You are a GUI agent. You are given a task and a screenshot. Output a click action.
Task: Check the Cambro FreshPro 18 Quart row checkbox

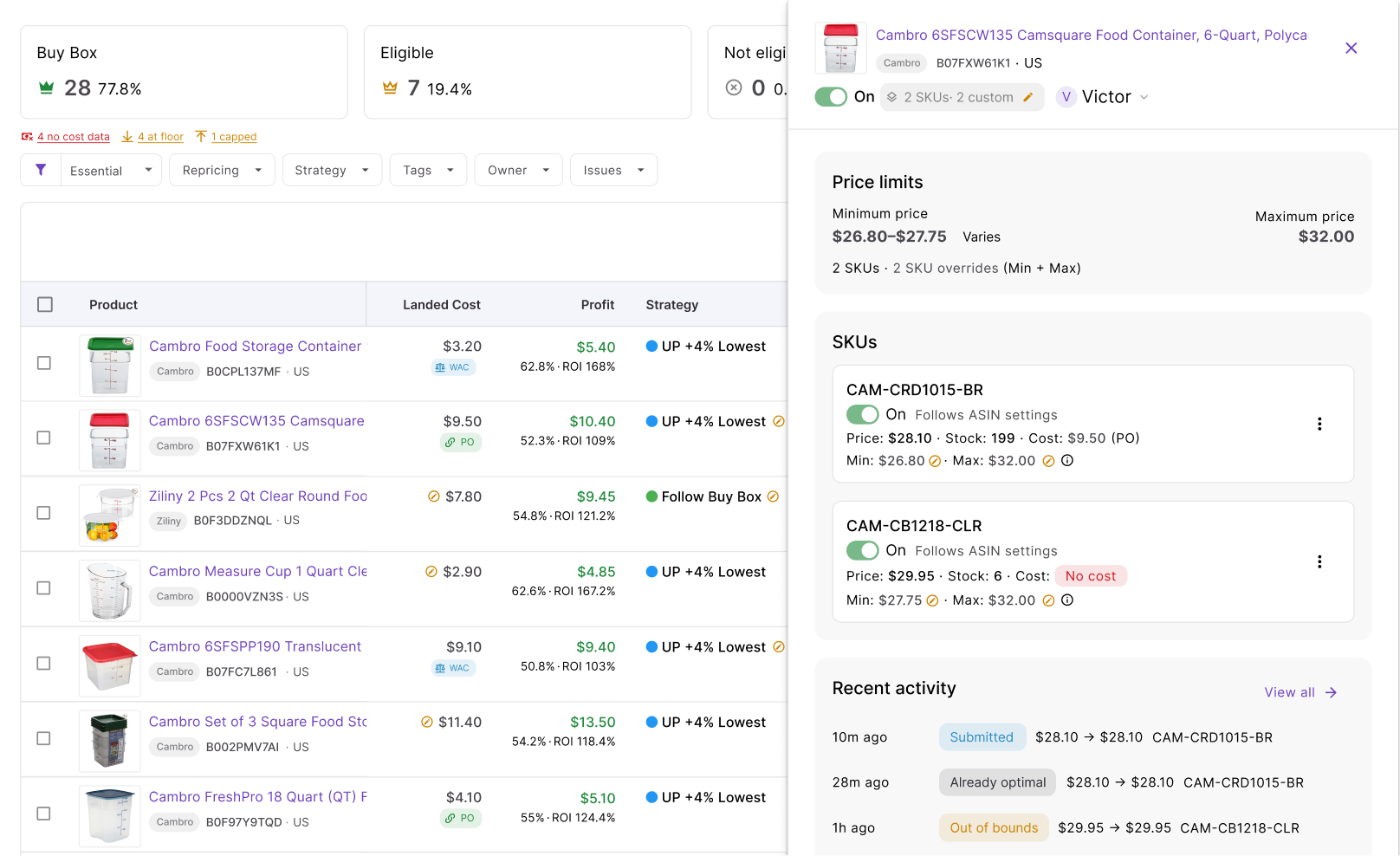43,814
